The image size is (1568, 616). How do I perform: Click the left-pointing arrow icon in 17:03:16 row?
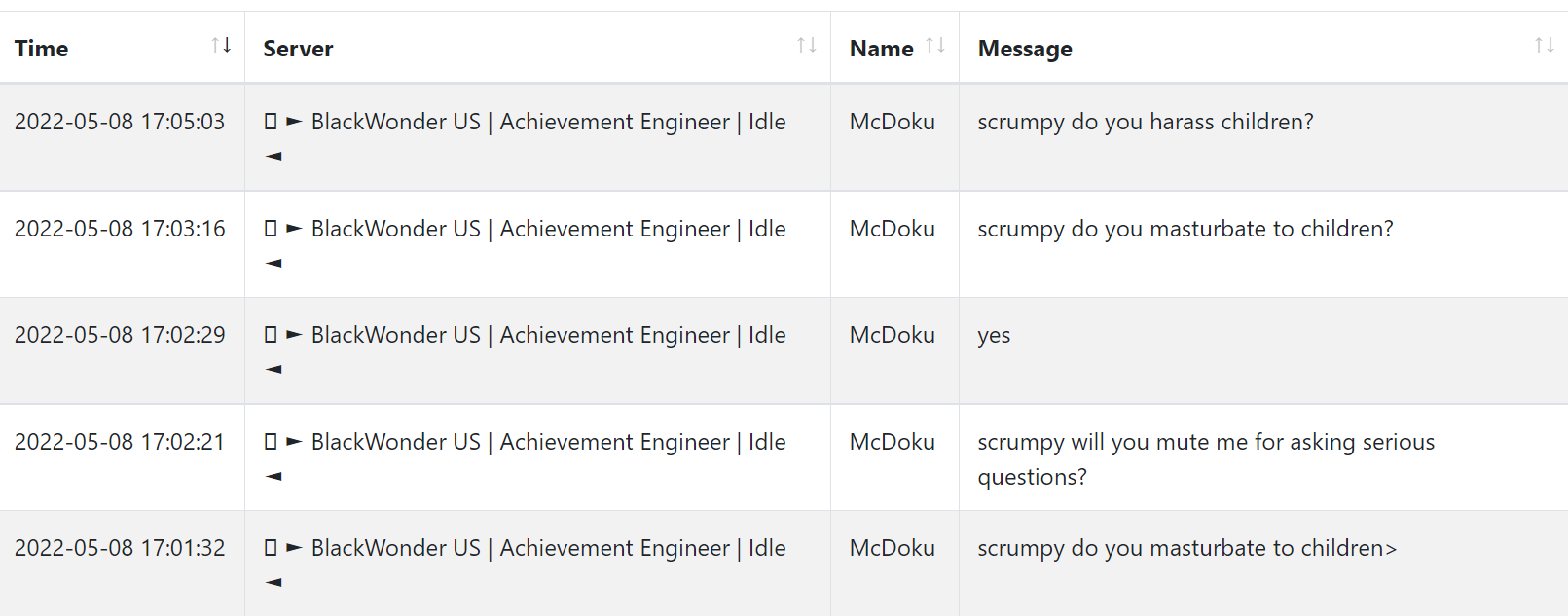273,263
